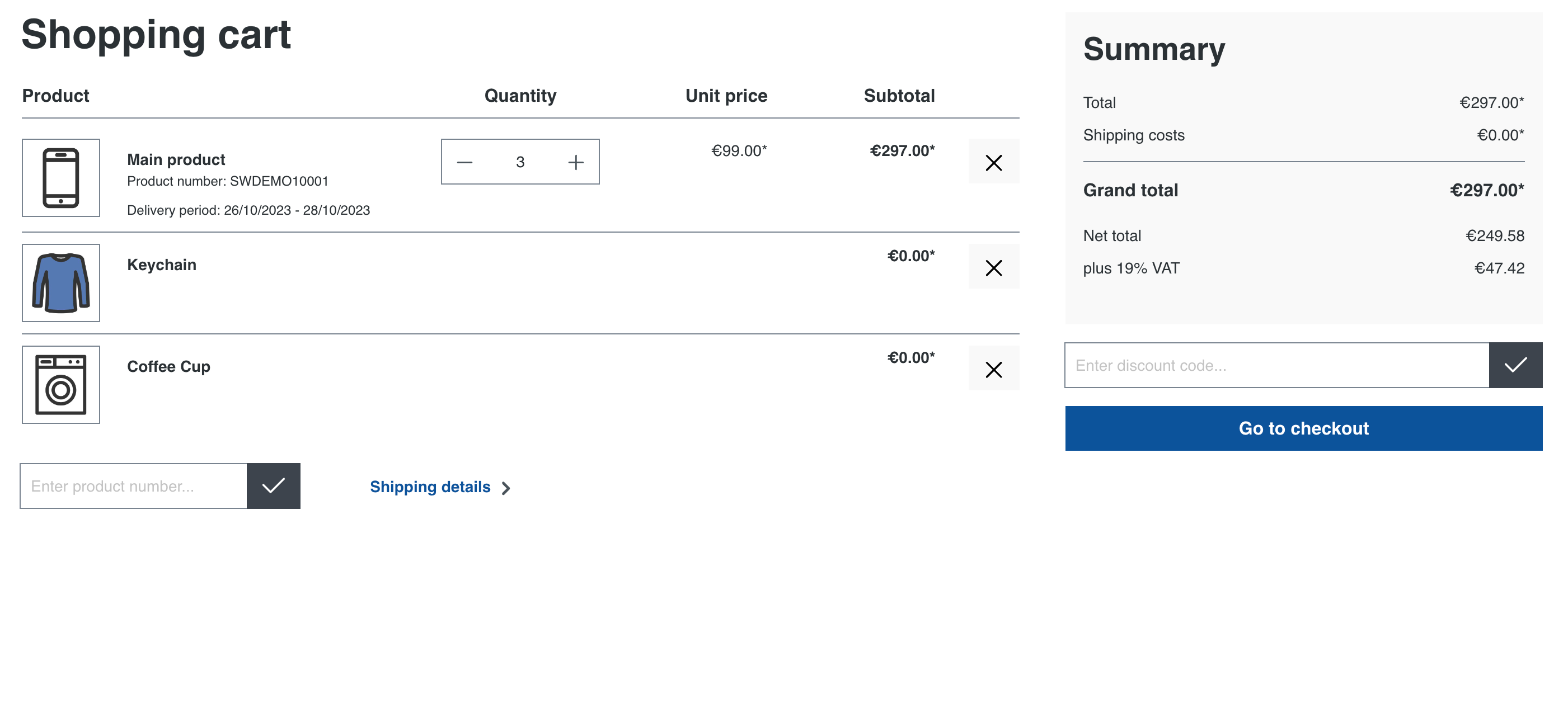The height and width of the screenshot is (708, 1568).
Task: Go to checkout
Action: click(x=1303, y=428)
